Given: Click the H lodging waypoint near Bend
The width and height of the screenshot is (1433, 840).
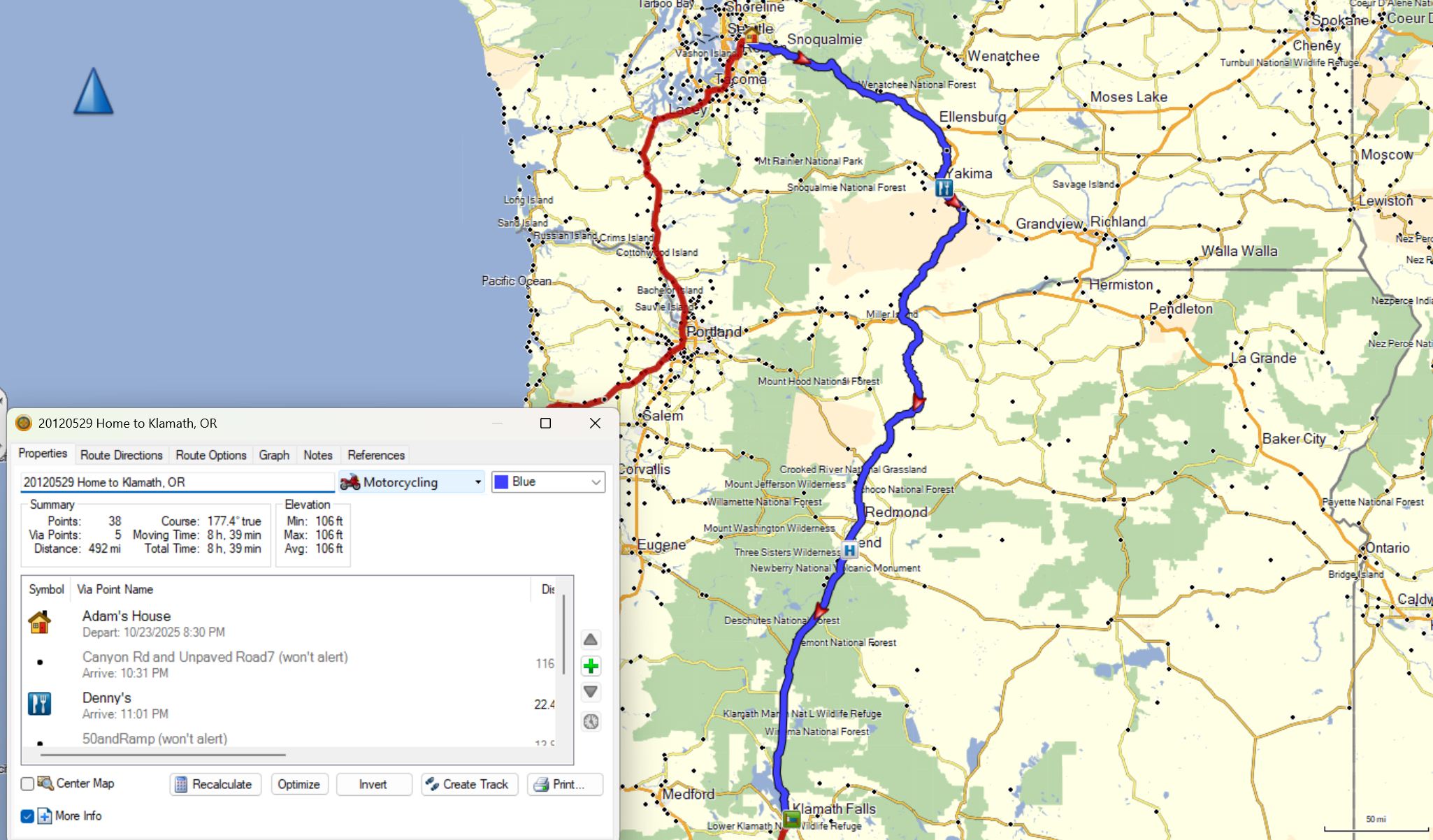Looking at the screenshot, I should click(x=849, y=550).
